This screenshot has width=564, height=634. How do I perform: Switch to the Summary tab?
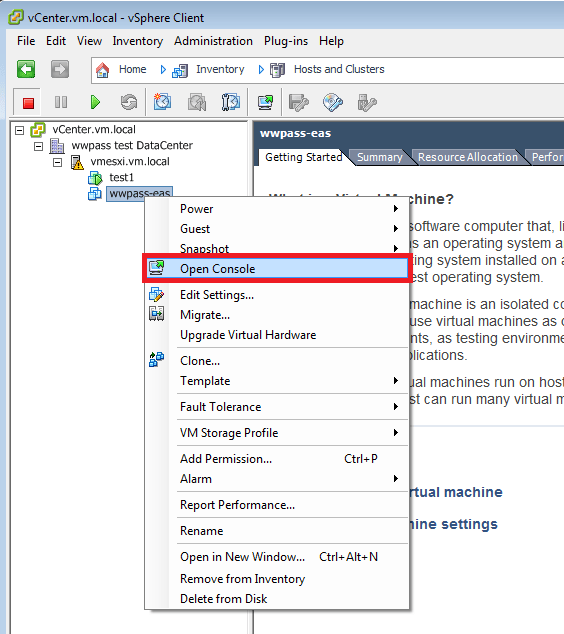coord(379,157)
